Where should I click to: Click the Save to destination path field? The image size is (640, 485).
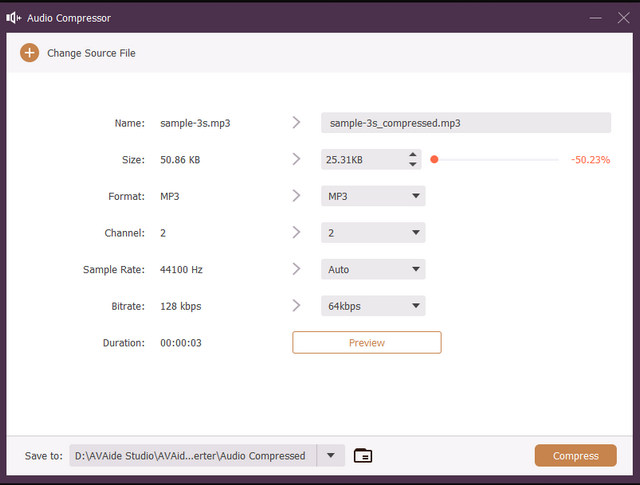coord(192,456)
